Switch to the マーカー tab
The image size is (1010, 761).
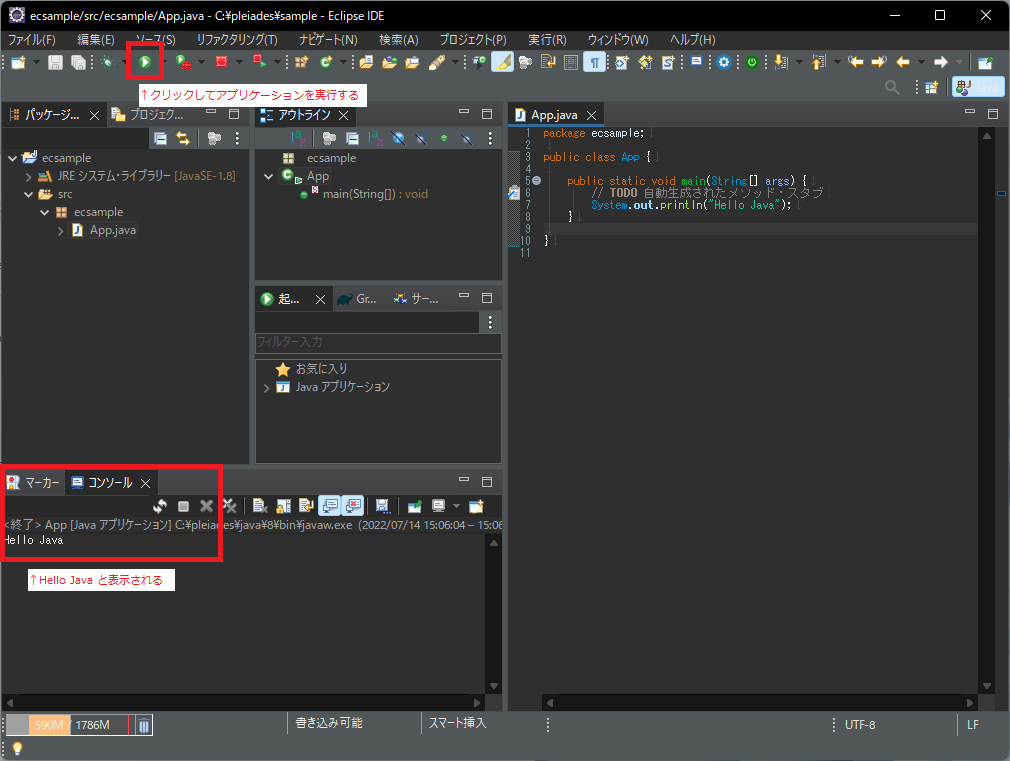(x=33, y=483)
